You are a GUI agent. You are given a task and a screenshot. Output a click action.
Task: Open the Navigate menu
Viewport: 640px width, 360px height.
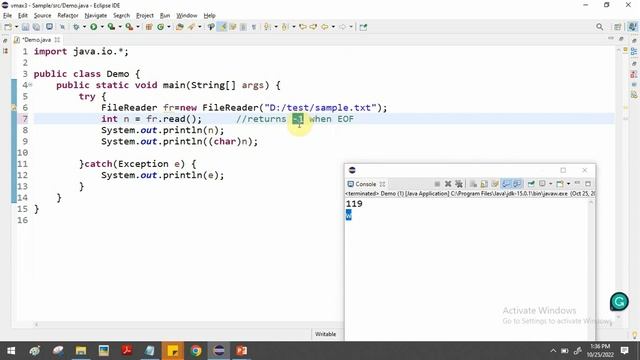pos(96,16)
